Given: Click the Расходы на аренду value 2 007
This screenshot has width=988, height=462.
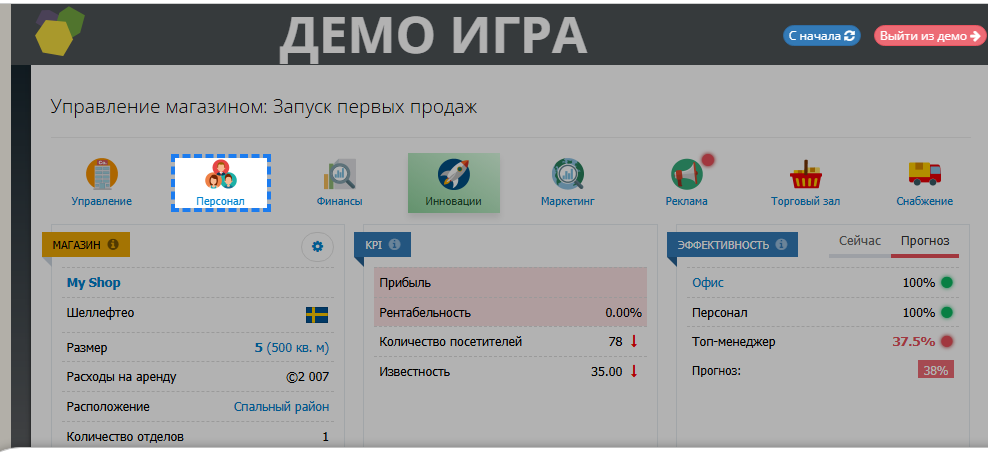Looking at the screenshot, I should (307, 378).
